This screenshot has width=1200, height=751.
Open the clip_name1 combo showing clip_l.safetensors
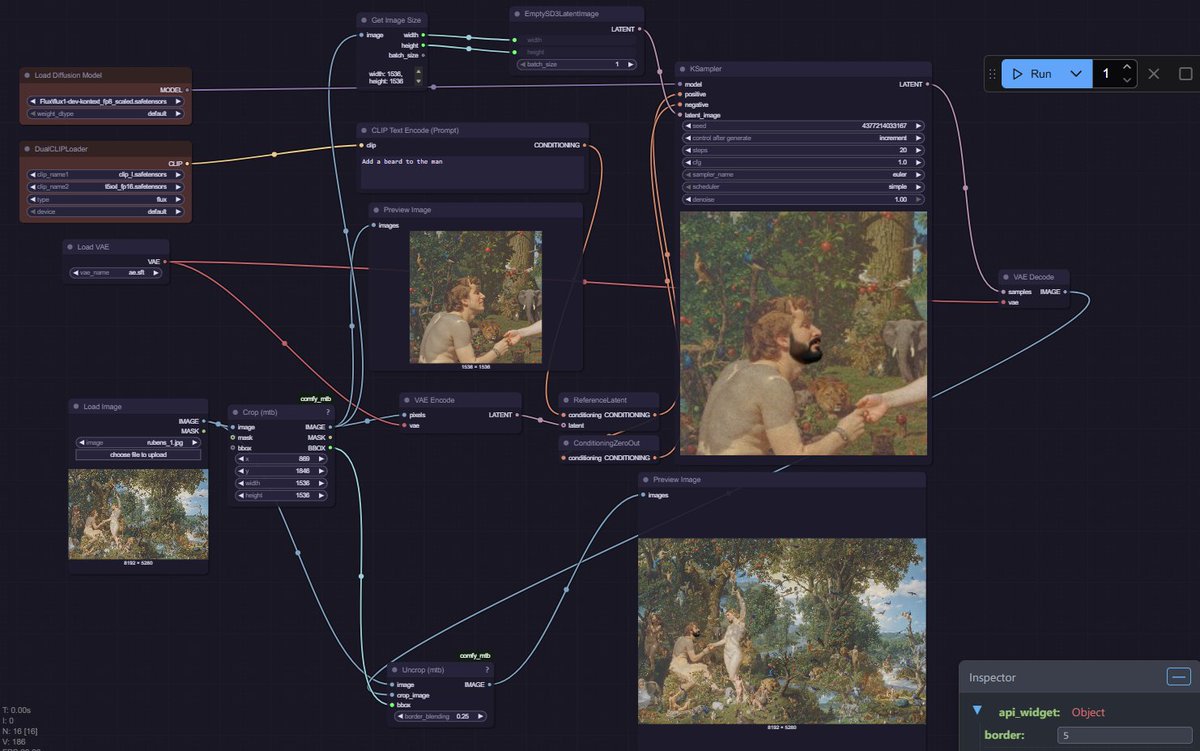105,174
